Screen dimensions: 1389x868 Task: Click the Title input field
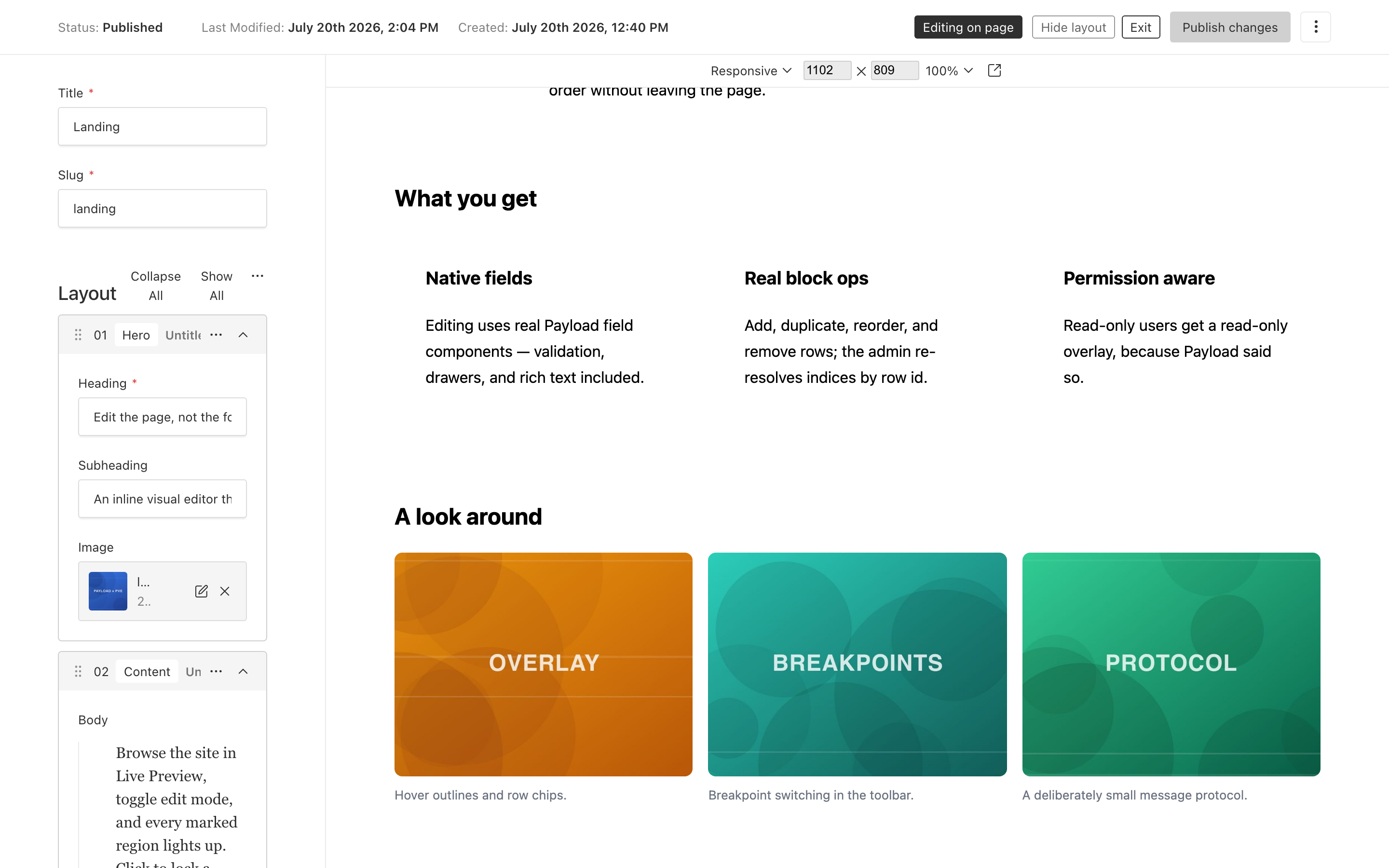(x=163, y=126)
